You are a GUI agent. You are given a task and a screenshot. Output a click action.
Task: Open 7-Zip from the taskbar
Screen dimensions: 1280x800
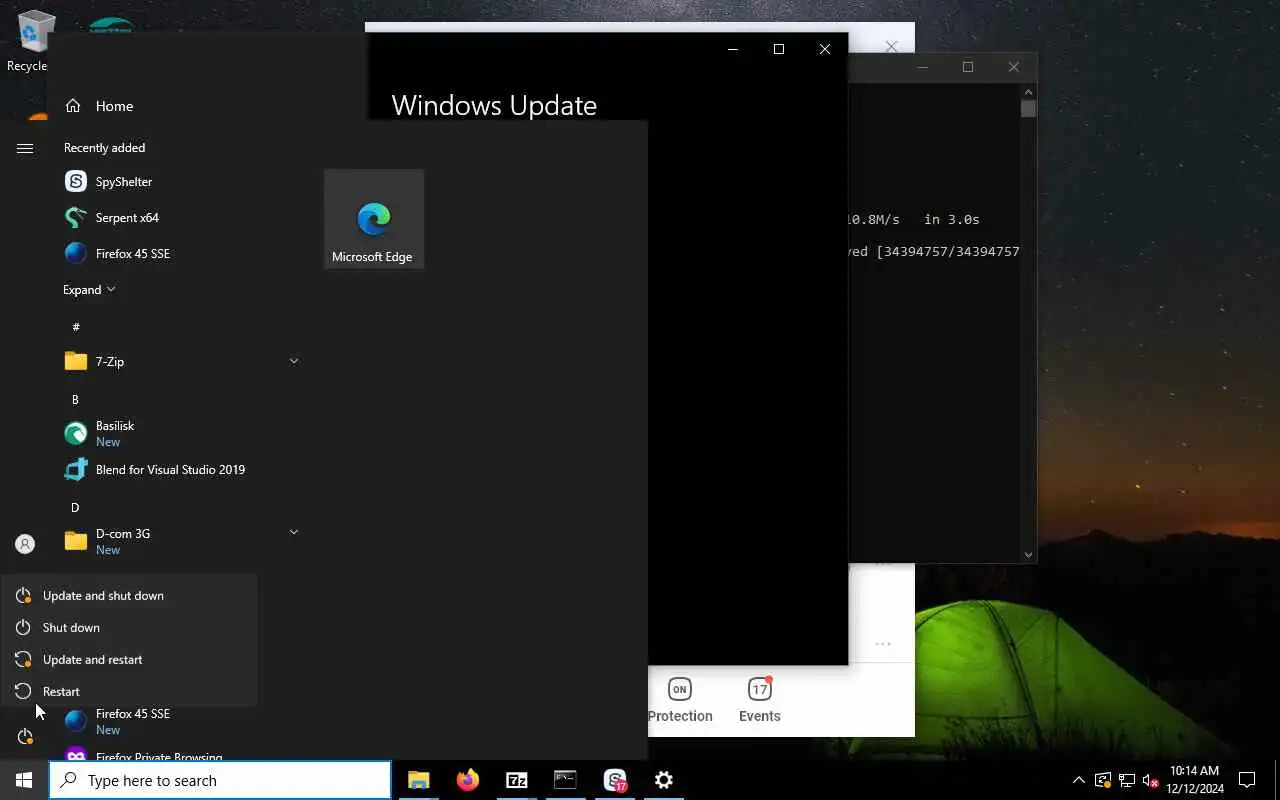pyautogui.click(x=516, y=780)
